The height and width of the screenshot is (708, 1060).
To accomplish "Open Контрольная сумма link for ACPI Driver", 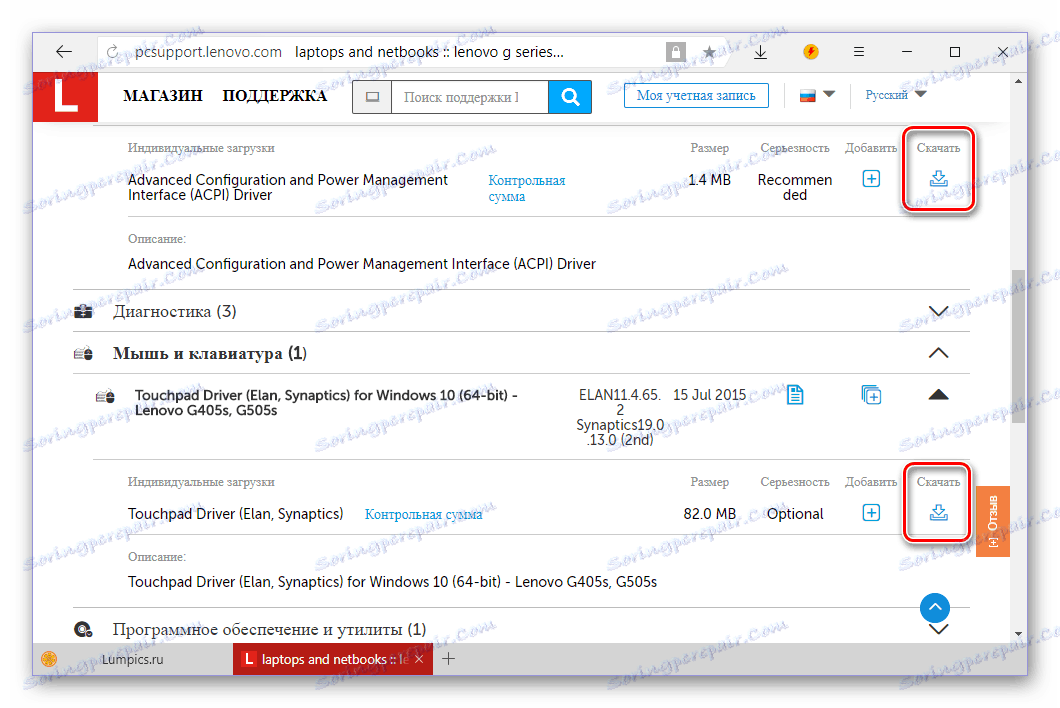I will pyautogui.click(x=527, y=189).
